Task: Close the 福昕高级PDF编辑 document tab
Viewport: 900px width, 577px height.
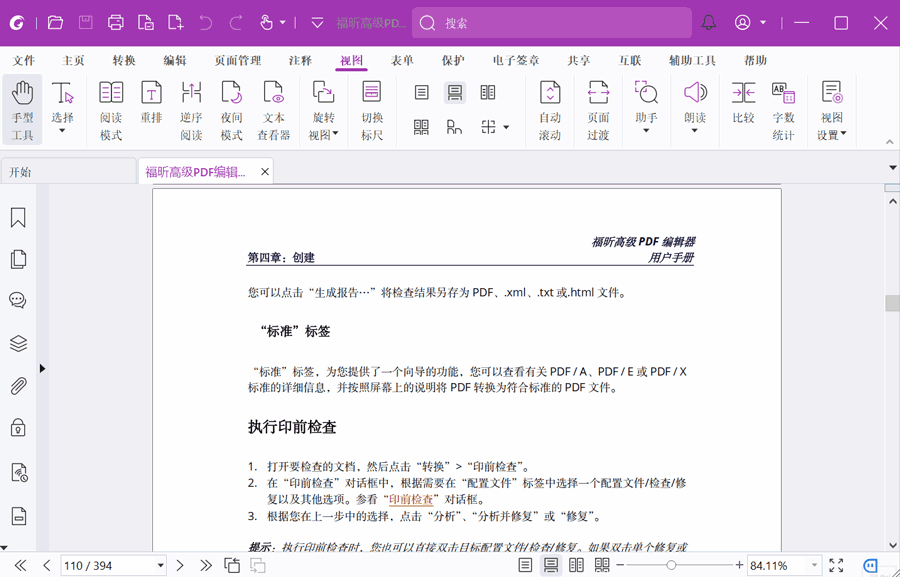Action: (x=265, y=172)
